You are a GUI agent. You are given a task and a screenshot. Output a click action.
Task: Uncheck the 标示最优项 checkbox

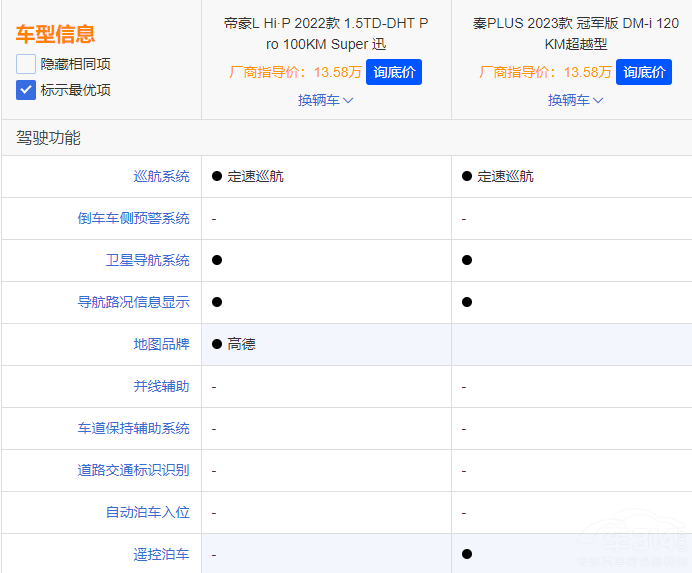pyautogui.click(x=26, y=90)
